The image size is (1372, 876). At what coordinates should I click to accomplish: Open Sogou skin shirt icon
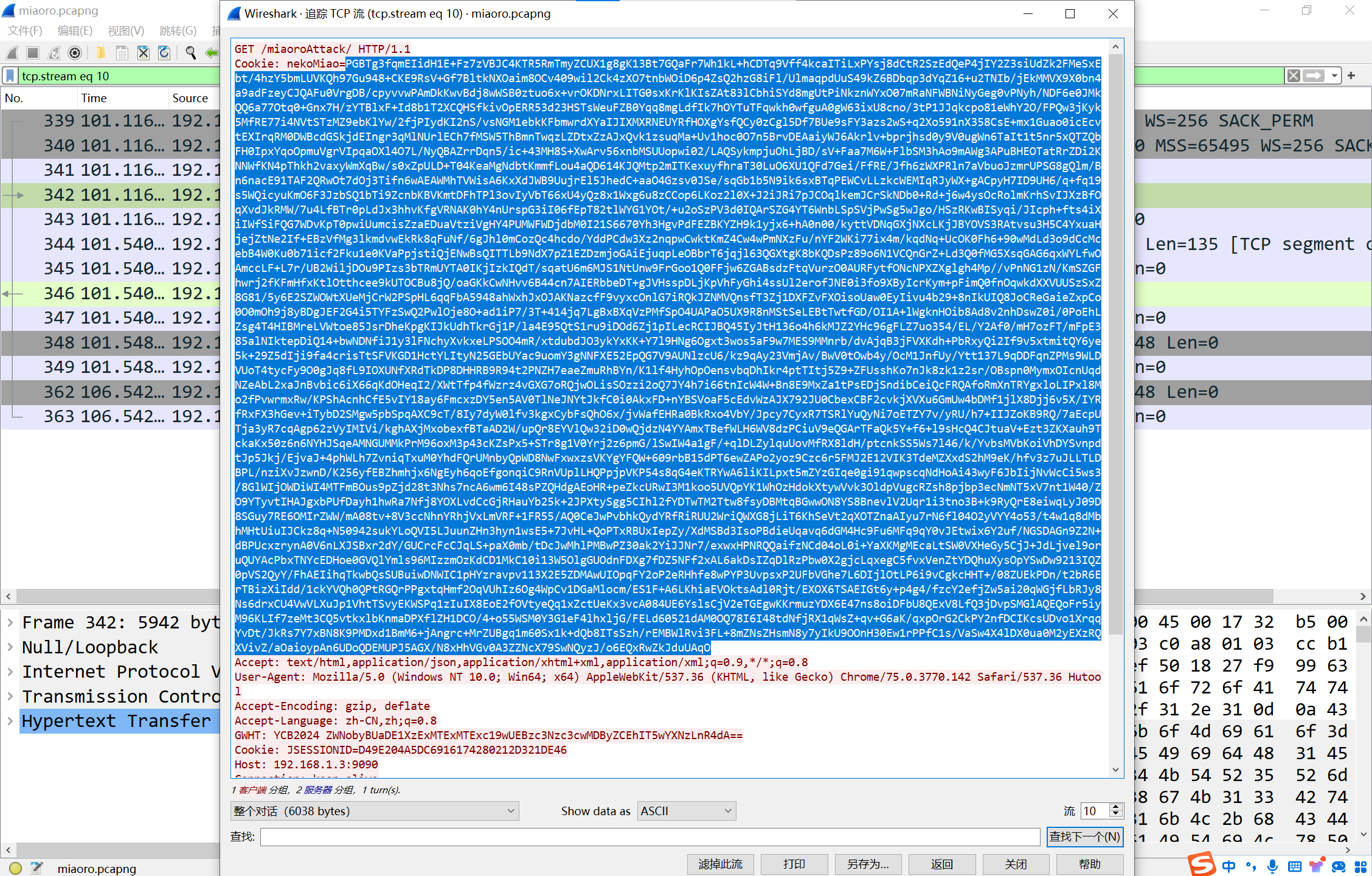coord(1317,866)
